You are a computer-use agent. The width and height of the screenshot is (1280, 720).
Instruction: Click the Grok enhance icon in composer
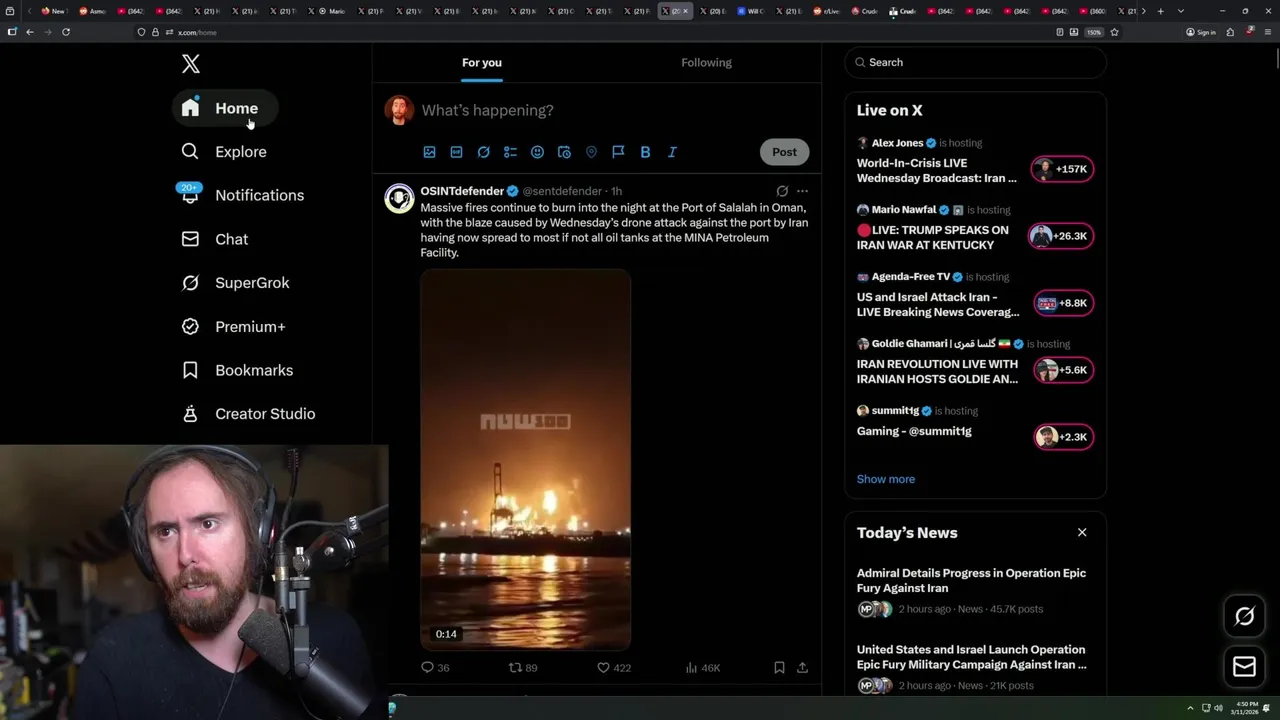(x=483, y=152)
